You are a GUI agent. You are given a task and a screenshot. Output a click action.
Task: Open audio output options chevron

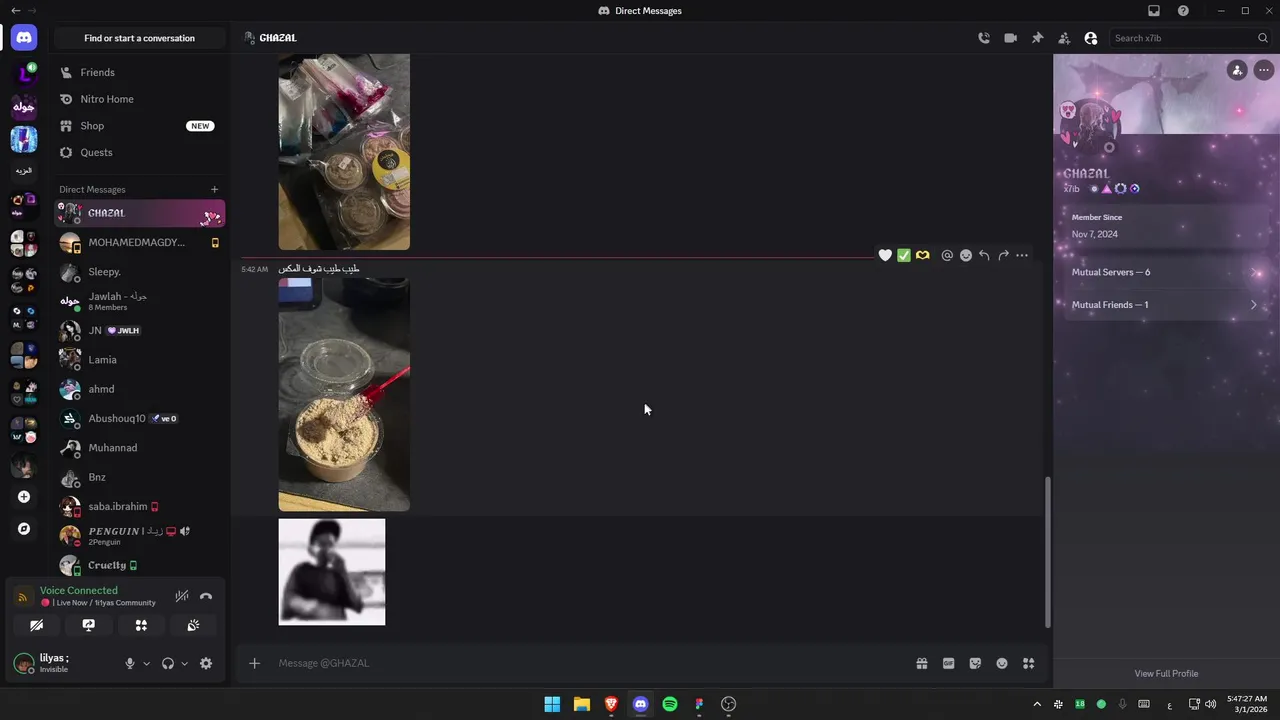184,663
